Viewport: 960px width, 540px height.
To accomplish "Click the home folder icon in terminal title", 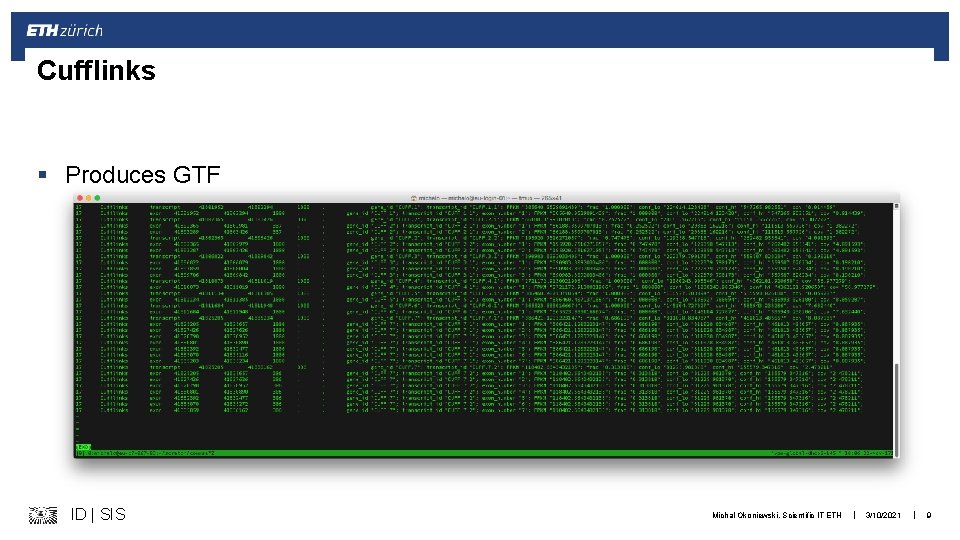I will 414,198.
